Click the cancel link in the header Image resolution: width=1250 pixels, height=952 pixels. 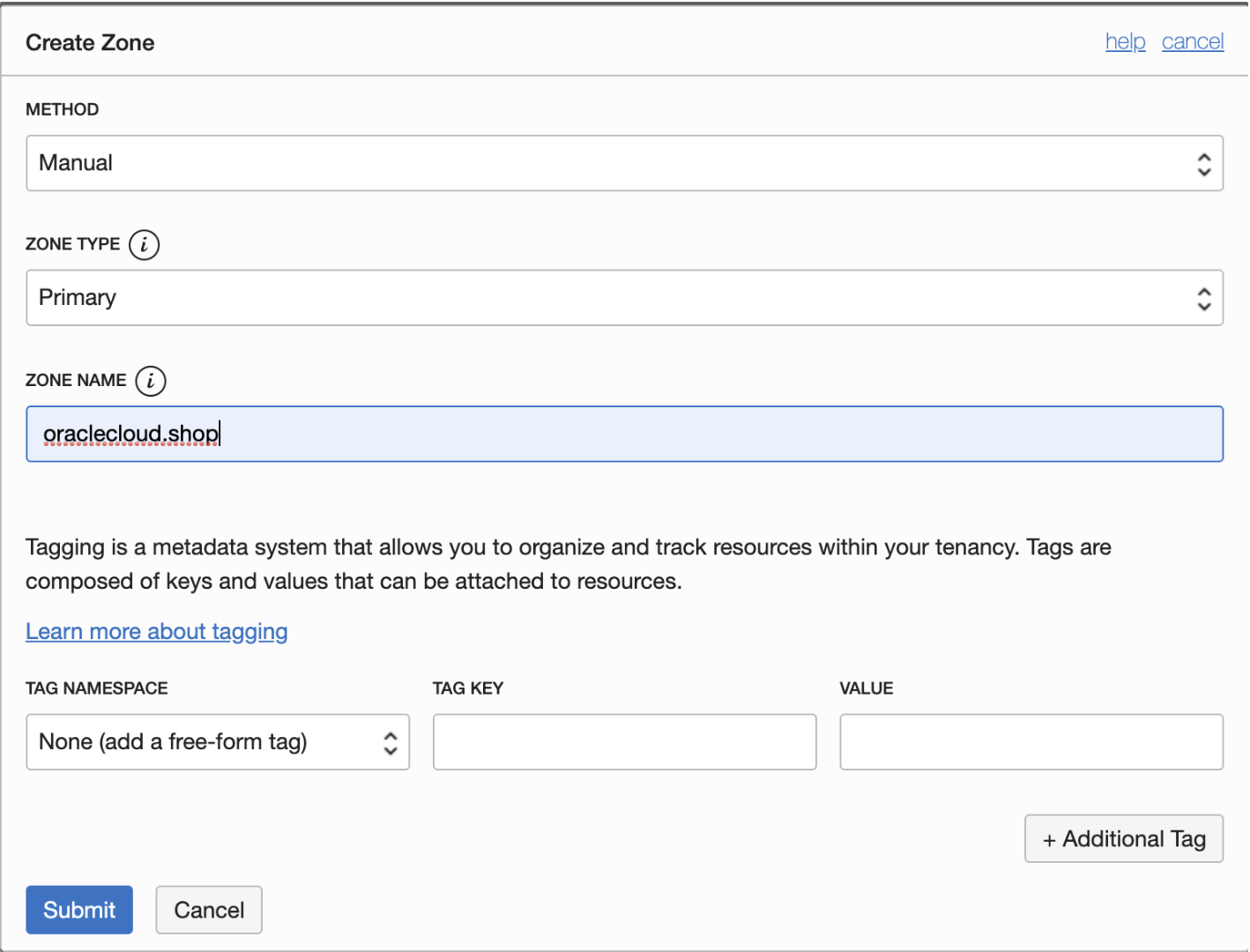1193,41
